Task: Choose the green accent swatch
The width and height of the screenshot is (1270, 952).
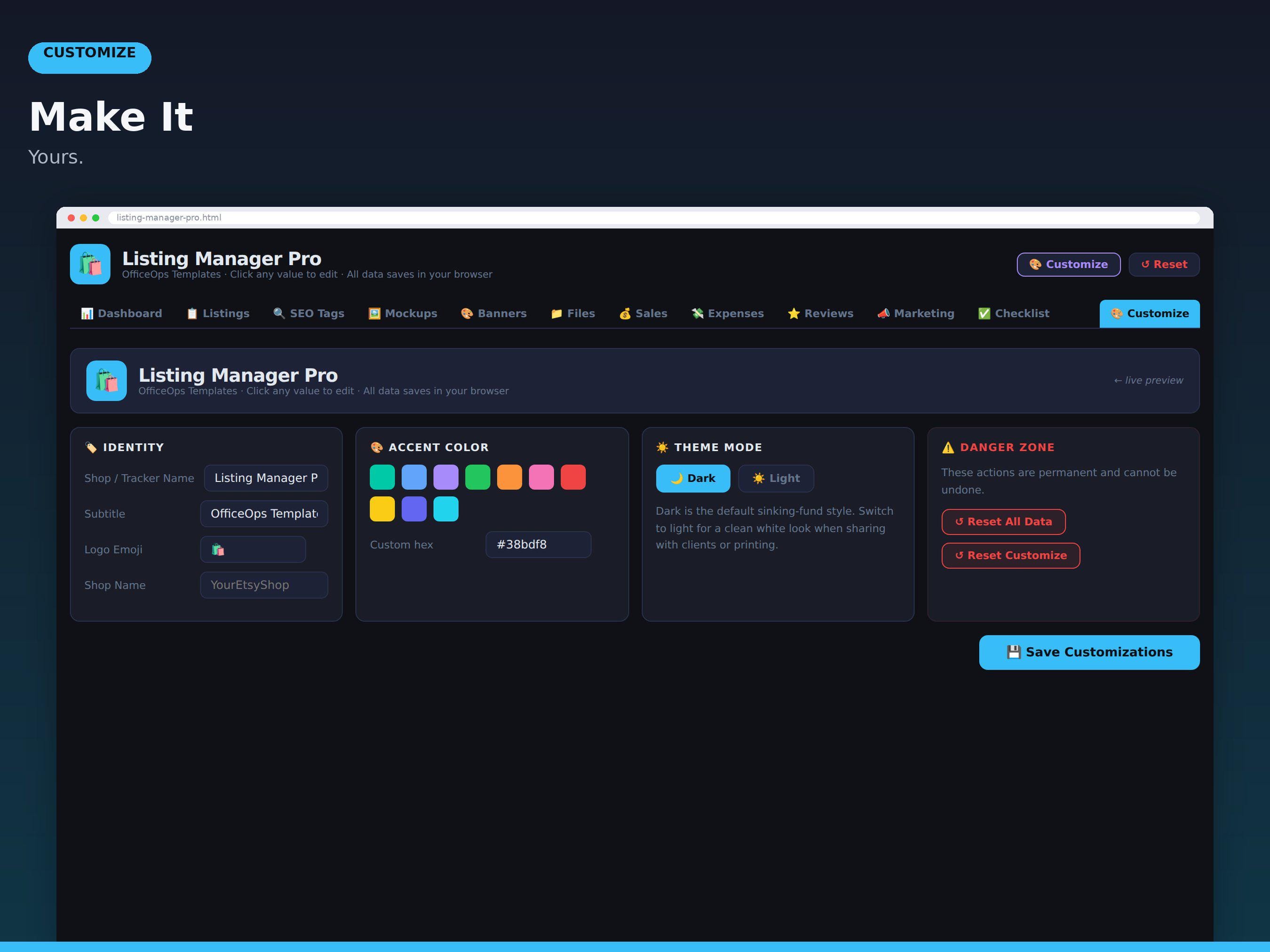Action: coord(478,478)
